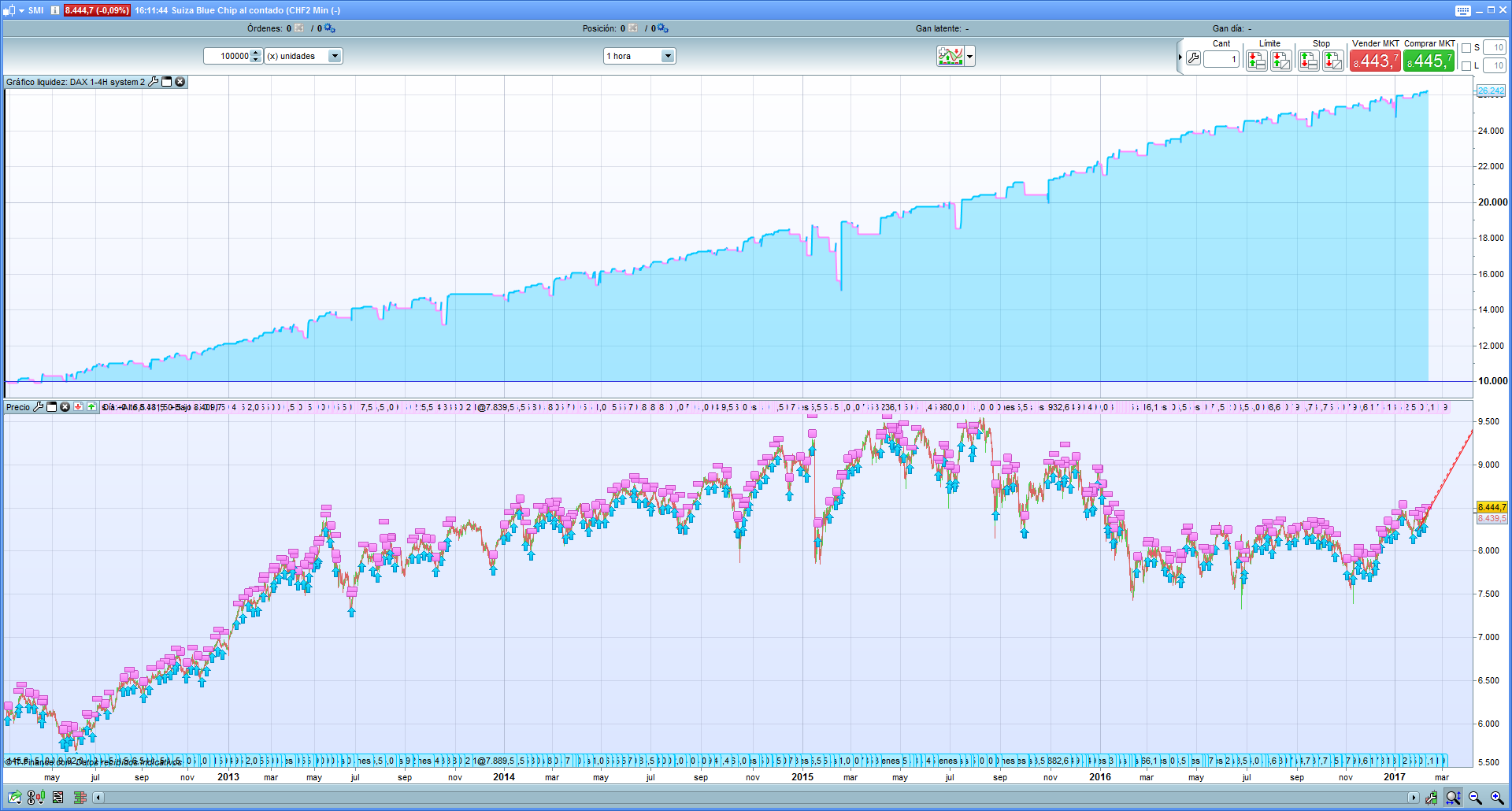Click the 8.444,7 current price label
This screenshot has height=811, width=1512.
(x=1492, y=507)
